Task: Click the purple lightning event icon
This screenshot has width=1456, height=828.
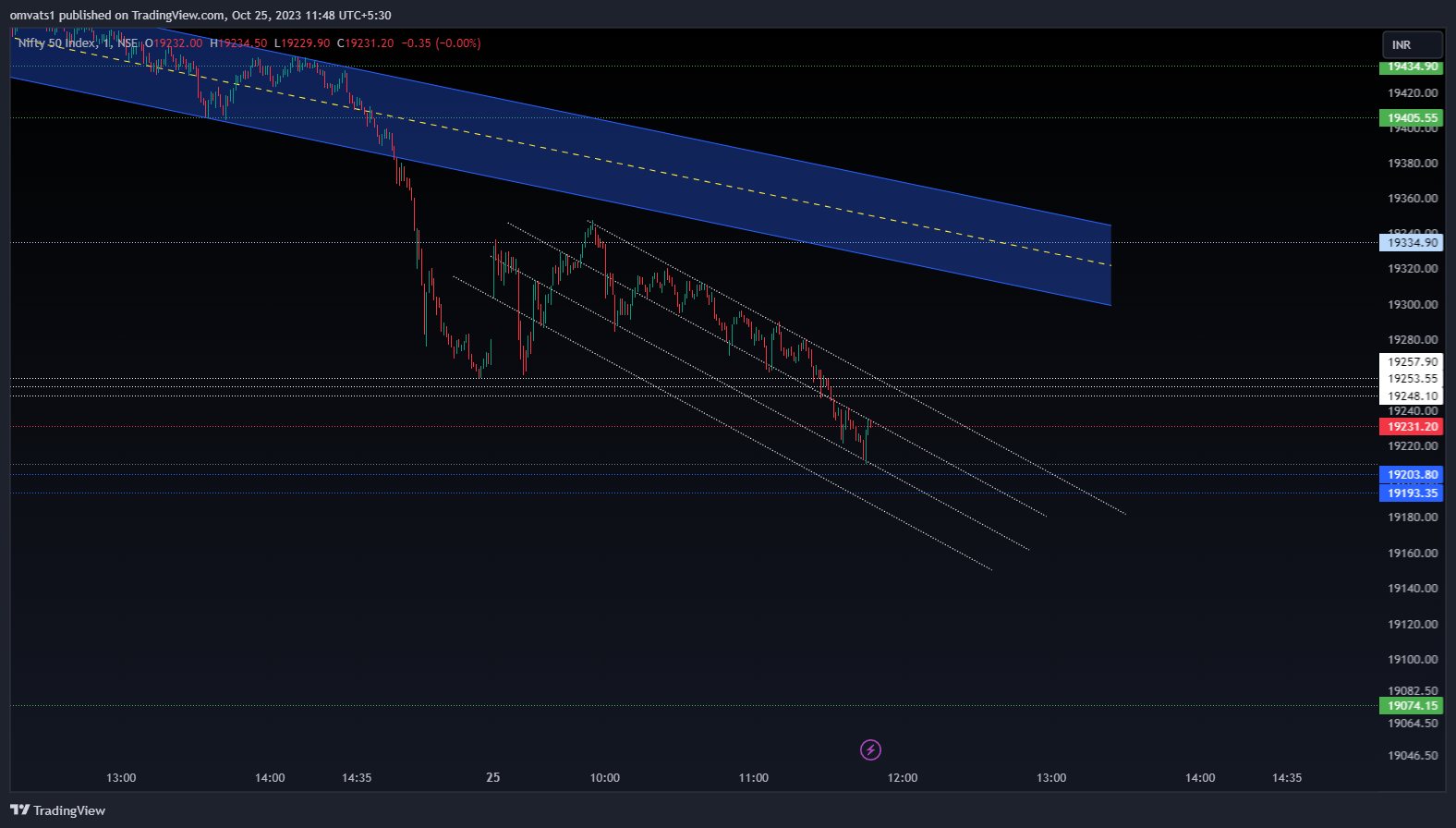Action: [x=870, y=749]
